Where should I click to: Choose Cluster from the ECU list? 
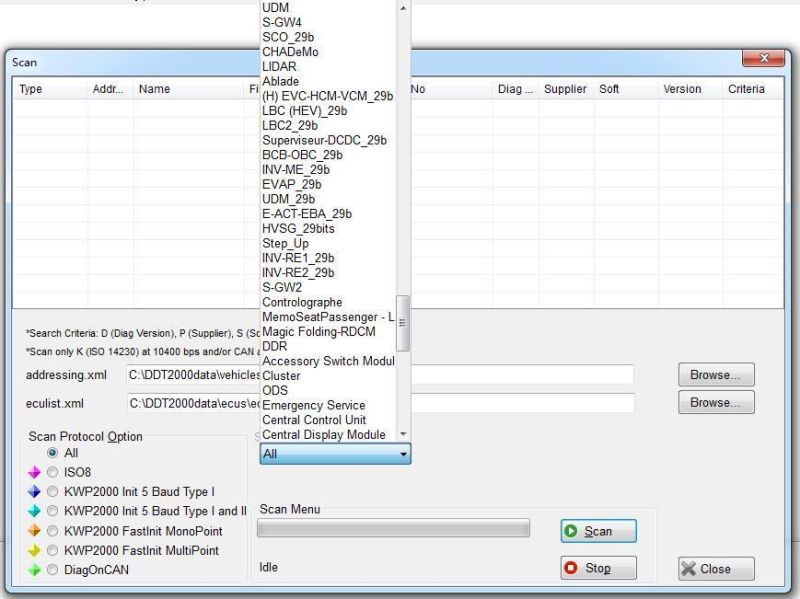click(281, 376)
